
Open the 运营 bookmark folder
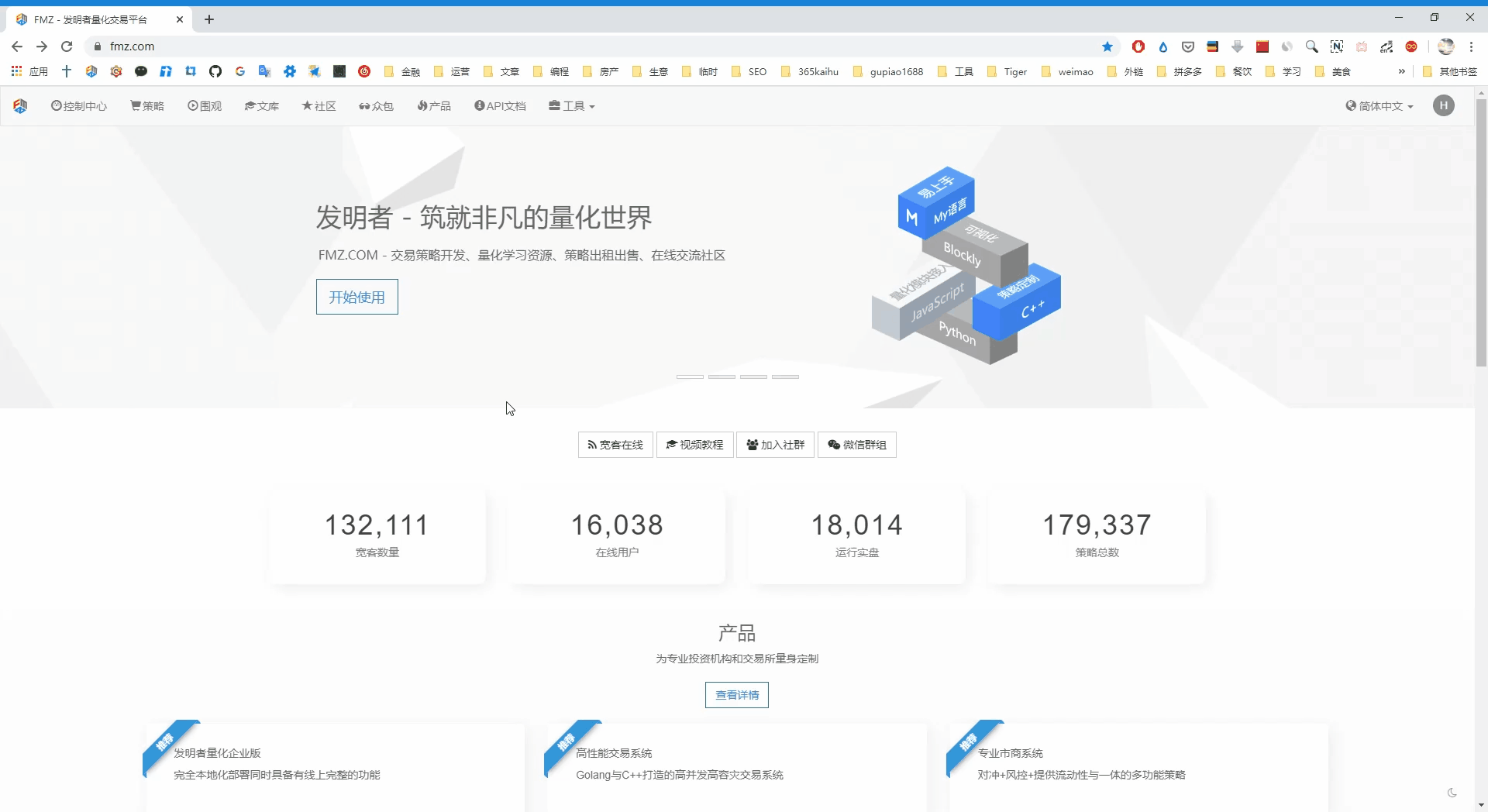452,71
